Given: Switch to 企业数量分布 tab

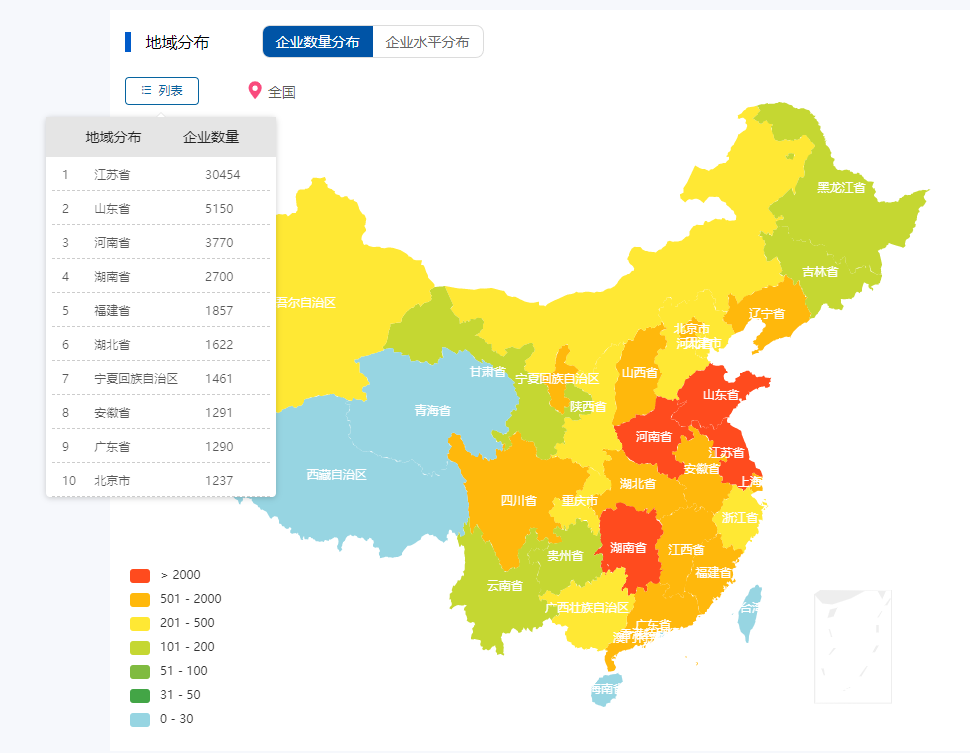Looking at the screenshot, I should (317, 42).
